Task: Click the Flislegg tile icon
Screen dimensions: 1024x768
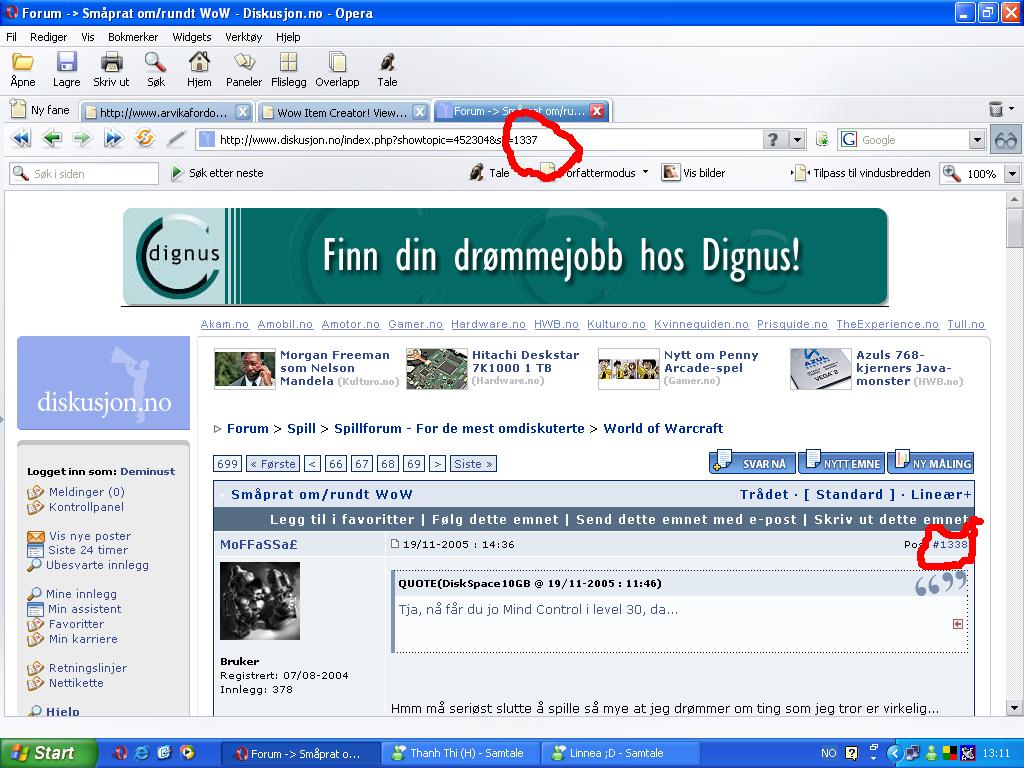Action: click(288, 62)
